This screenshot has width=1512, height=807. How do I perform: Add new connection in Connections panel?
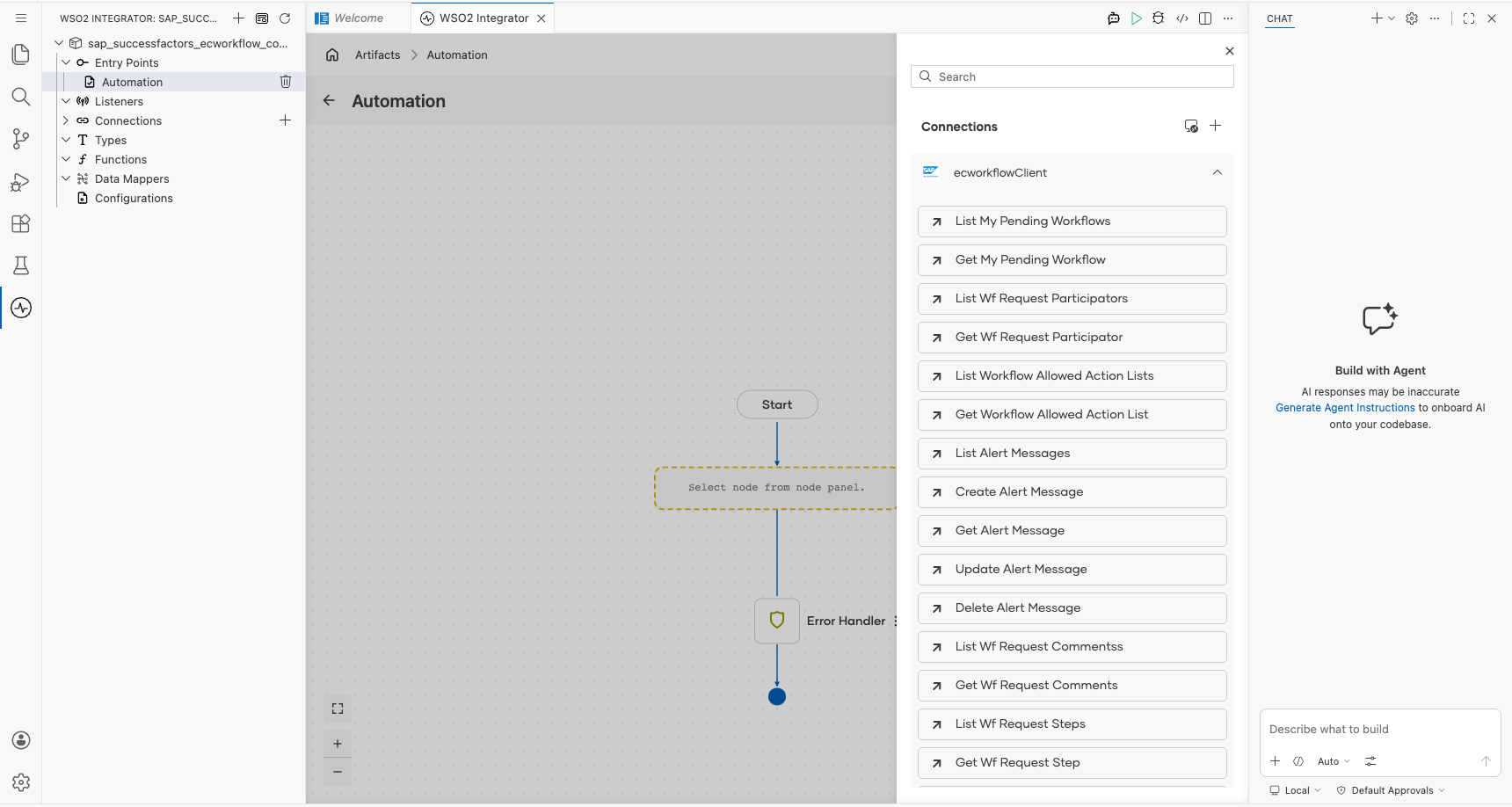coord(1216,126)
